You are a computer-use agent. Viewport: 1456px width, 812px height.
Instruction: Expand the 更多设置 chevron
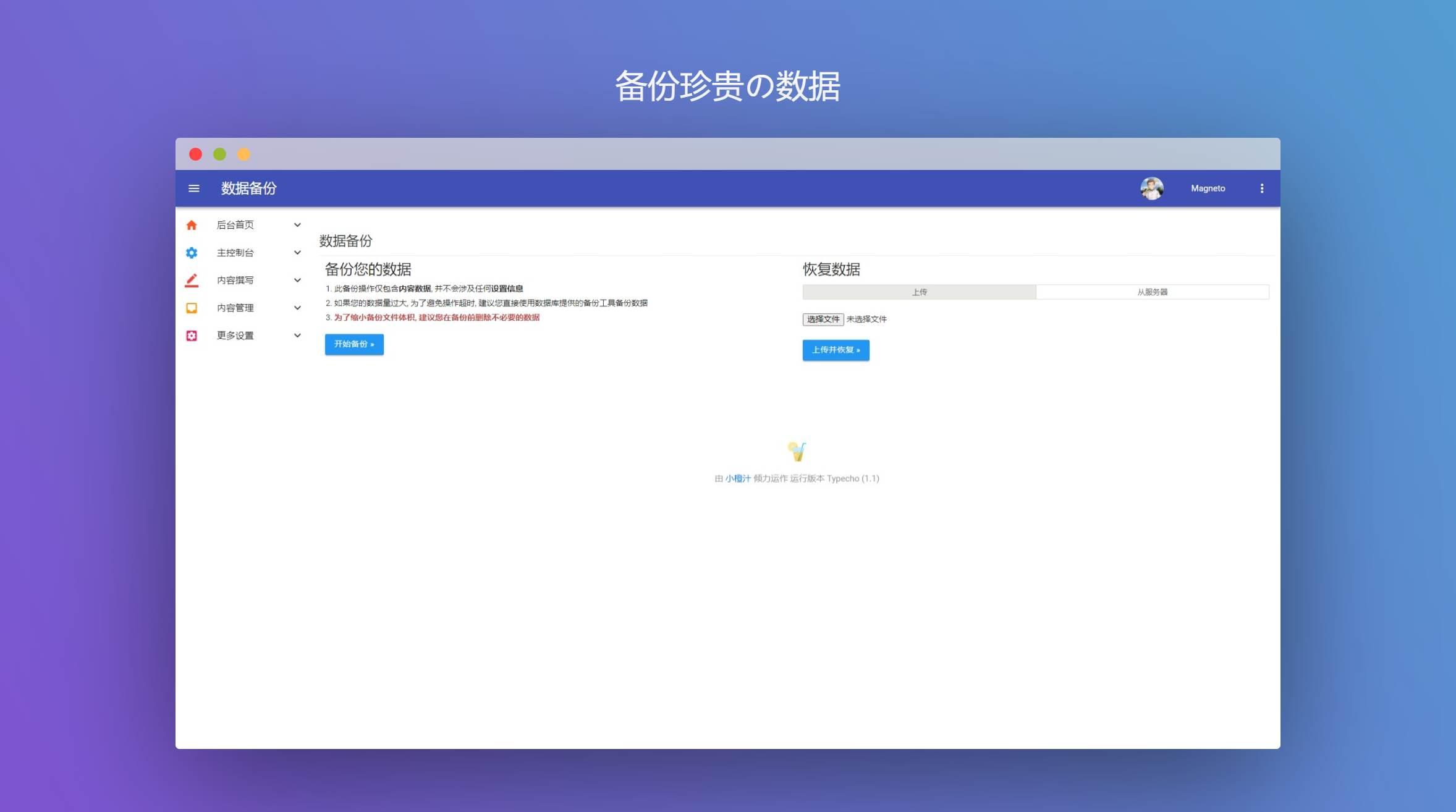[297, 336]
